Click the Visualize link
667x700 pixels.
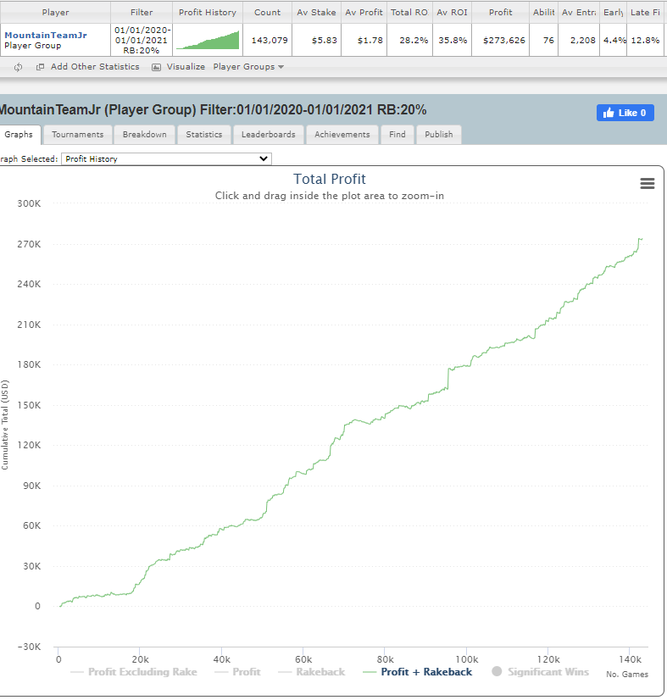186,67
